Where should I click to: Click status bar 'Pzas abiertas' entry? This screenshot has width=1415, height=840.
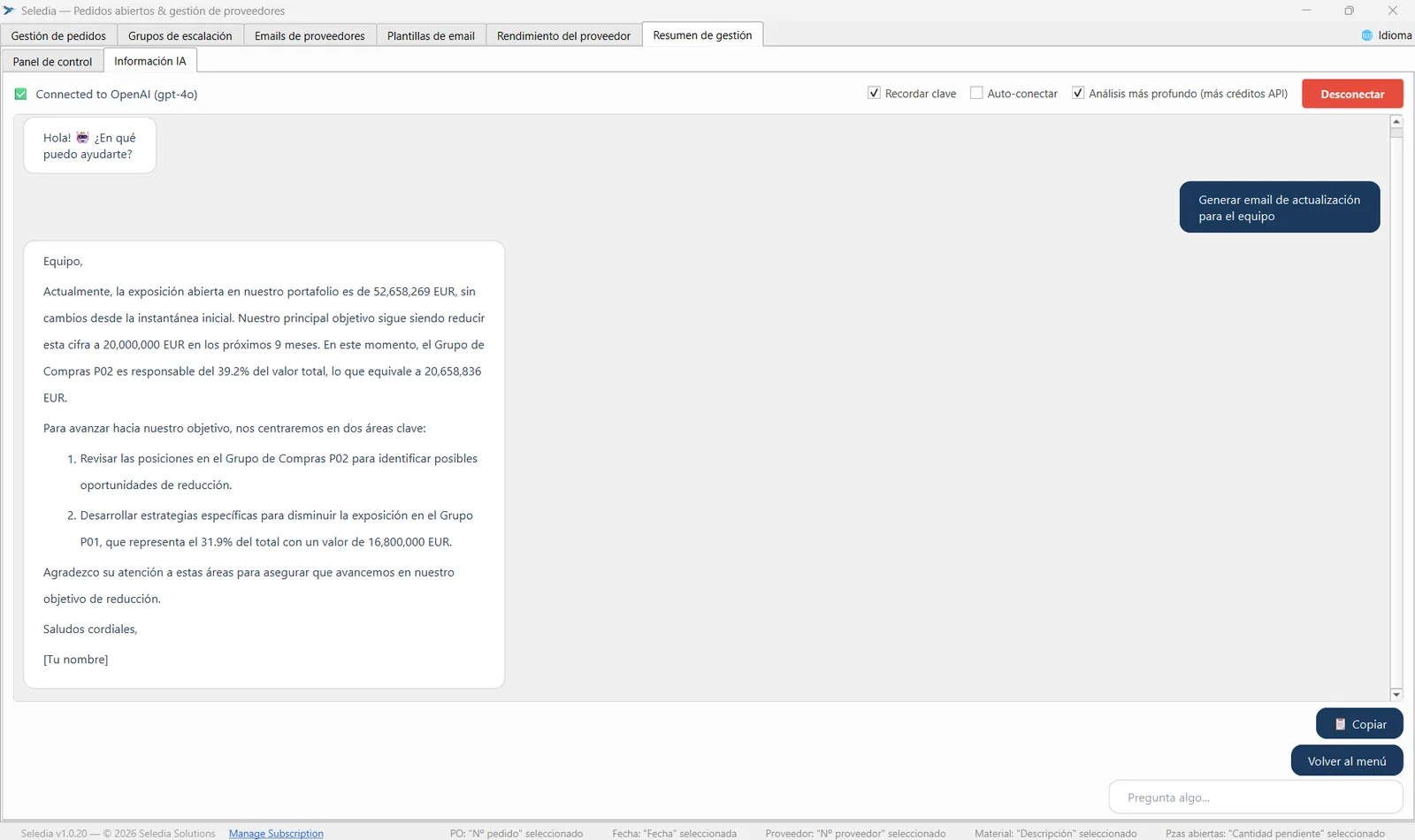coord(1275,834)
